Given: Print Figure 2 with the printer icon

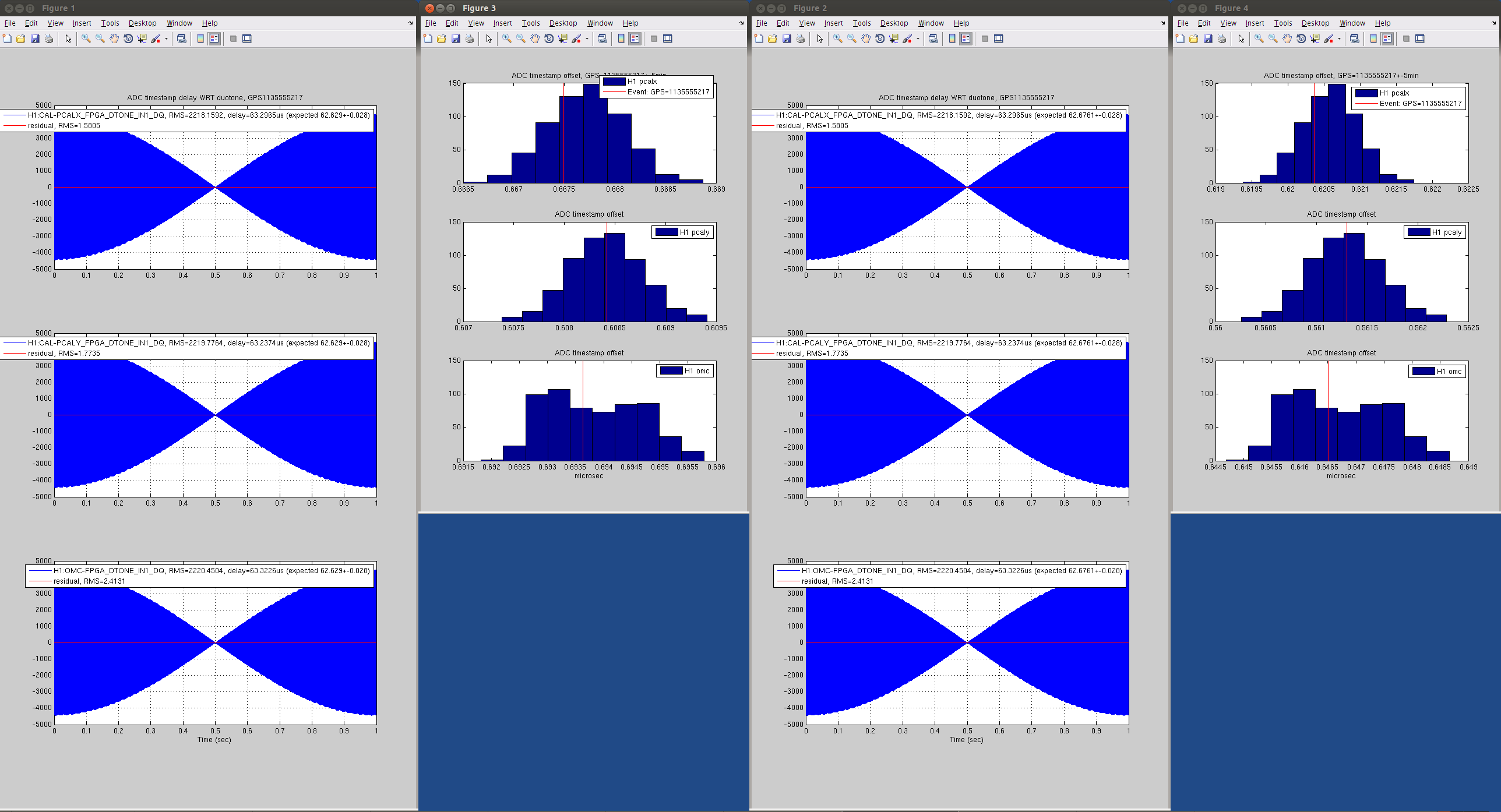Looking at the screenshot, I should pyautogui.click(x=801, y=38).
